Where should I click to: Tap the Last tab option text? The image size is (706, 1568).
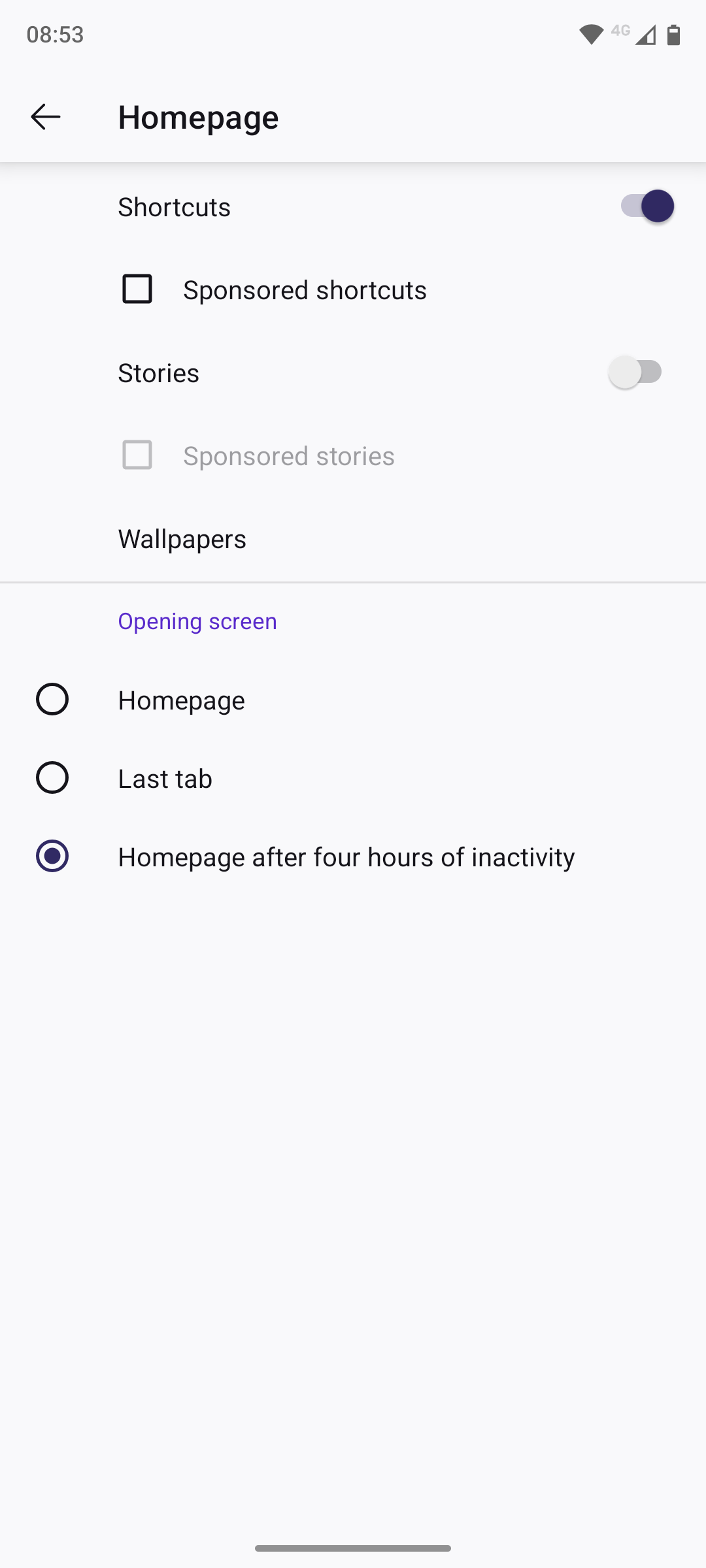(x=165, y=779)
